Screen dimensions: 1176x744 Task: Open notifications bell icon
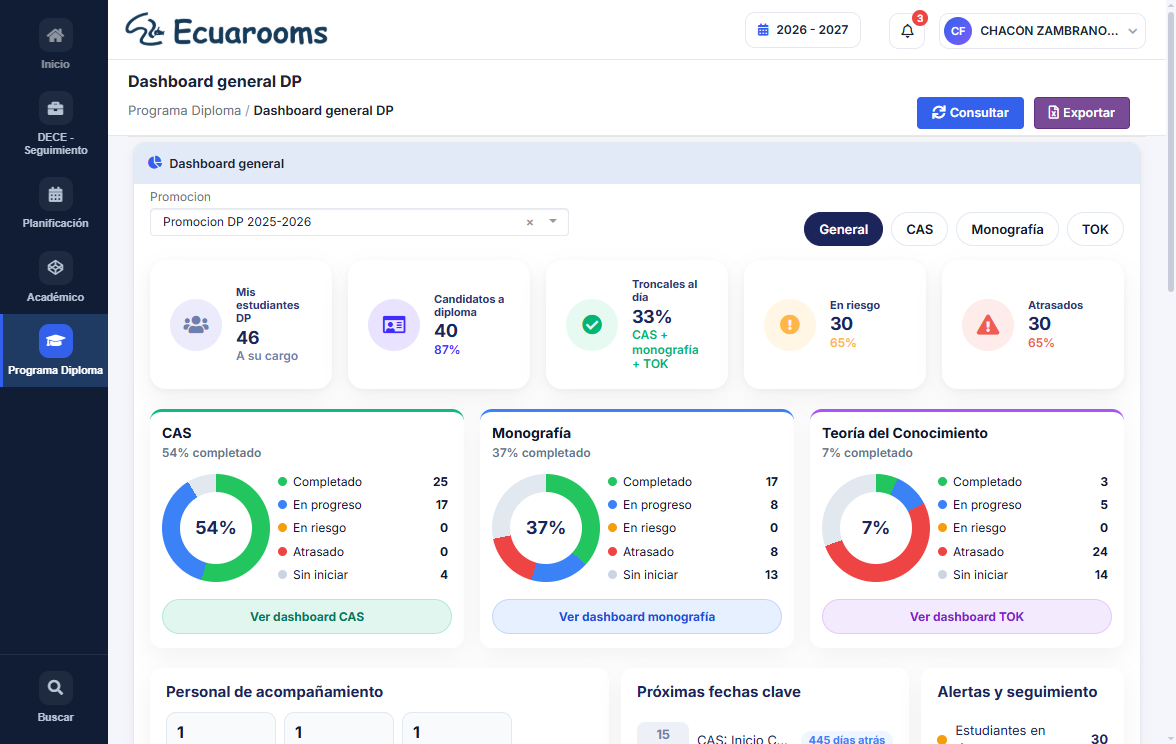click(908, 31)
